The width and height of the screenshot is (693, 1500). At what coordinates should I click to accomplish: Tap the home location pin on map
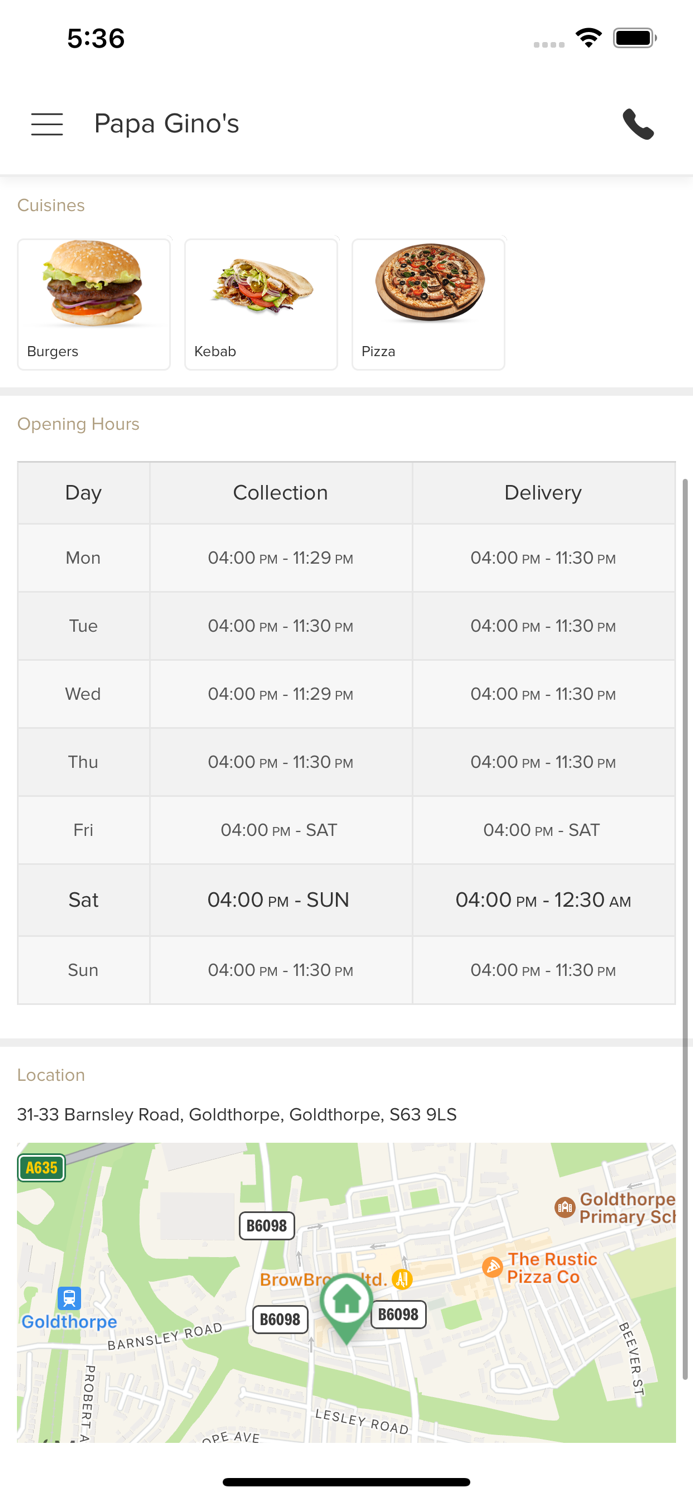346,1303
